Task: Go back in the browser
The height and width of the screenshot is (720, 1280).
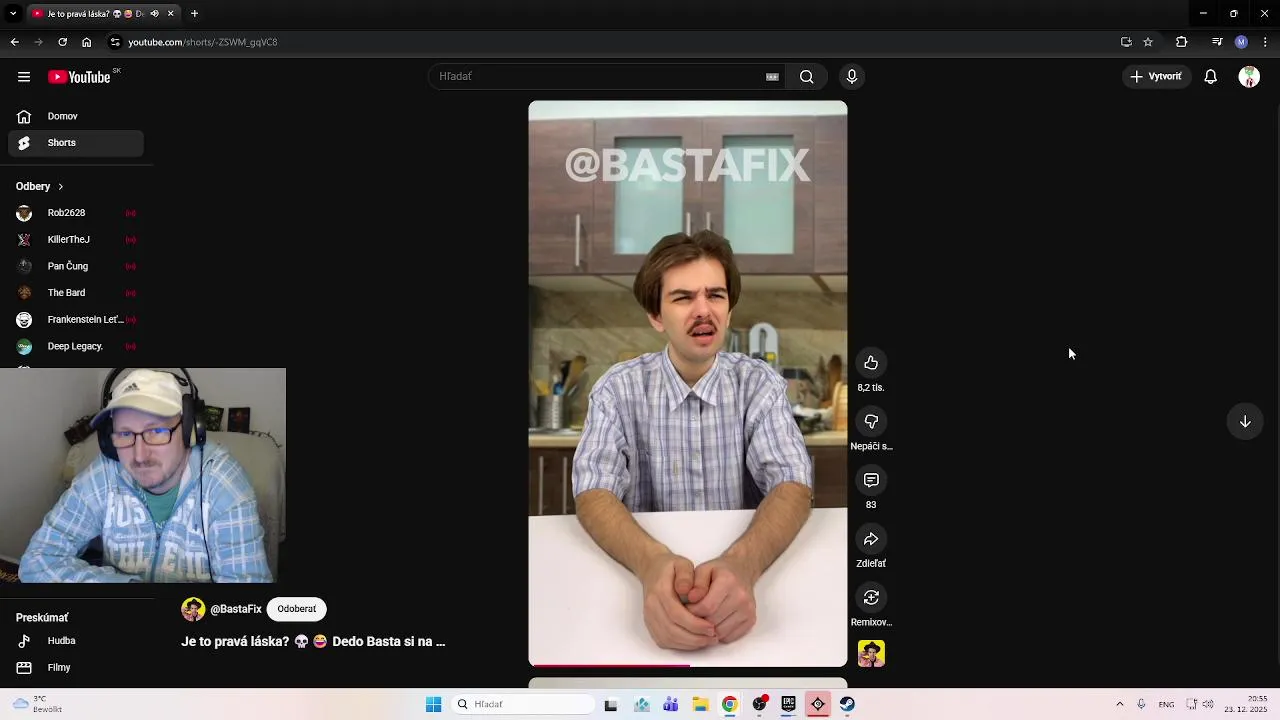Action: coord(14,42)
